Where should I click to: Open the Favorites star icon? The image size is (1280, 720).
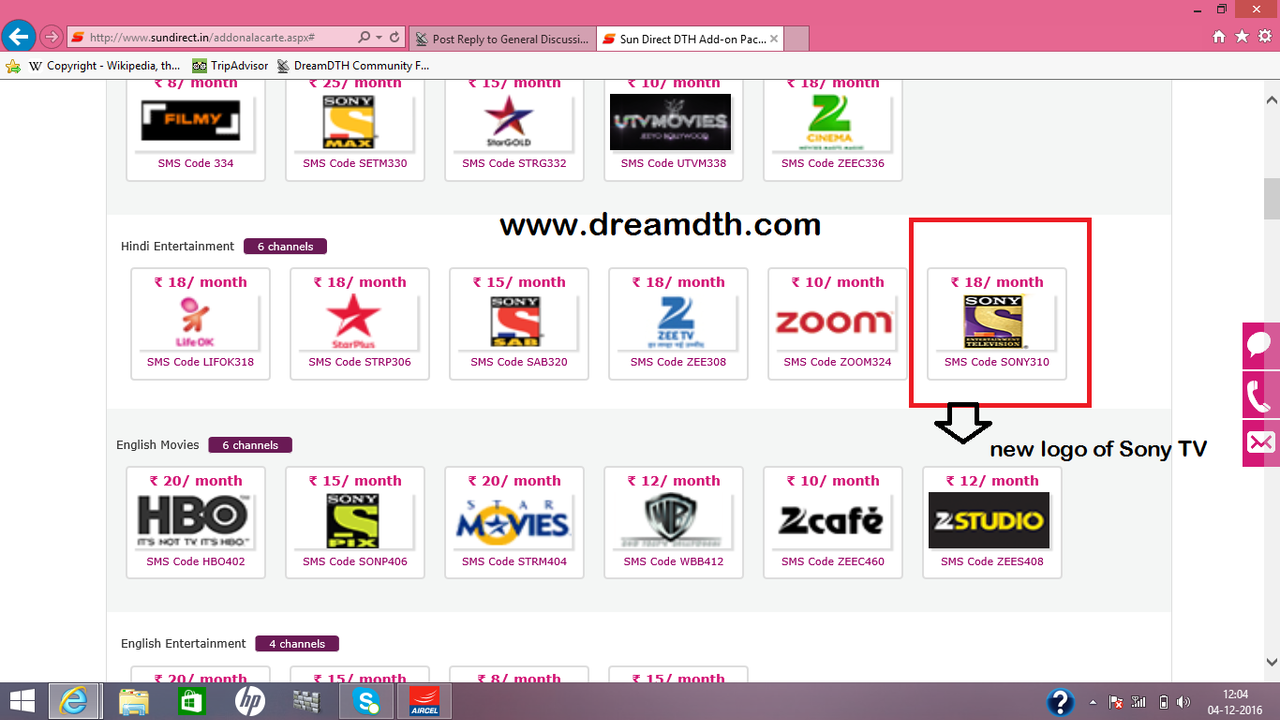[1241, 37]
